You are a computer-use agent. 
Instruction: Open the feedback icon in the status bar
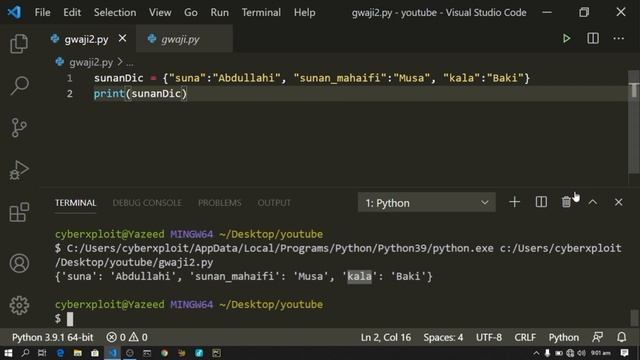point(597,338)
